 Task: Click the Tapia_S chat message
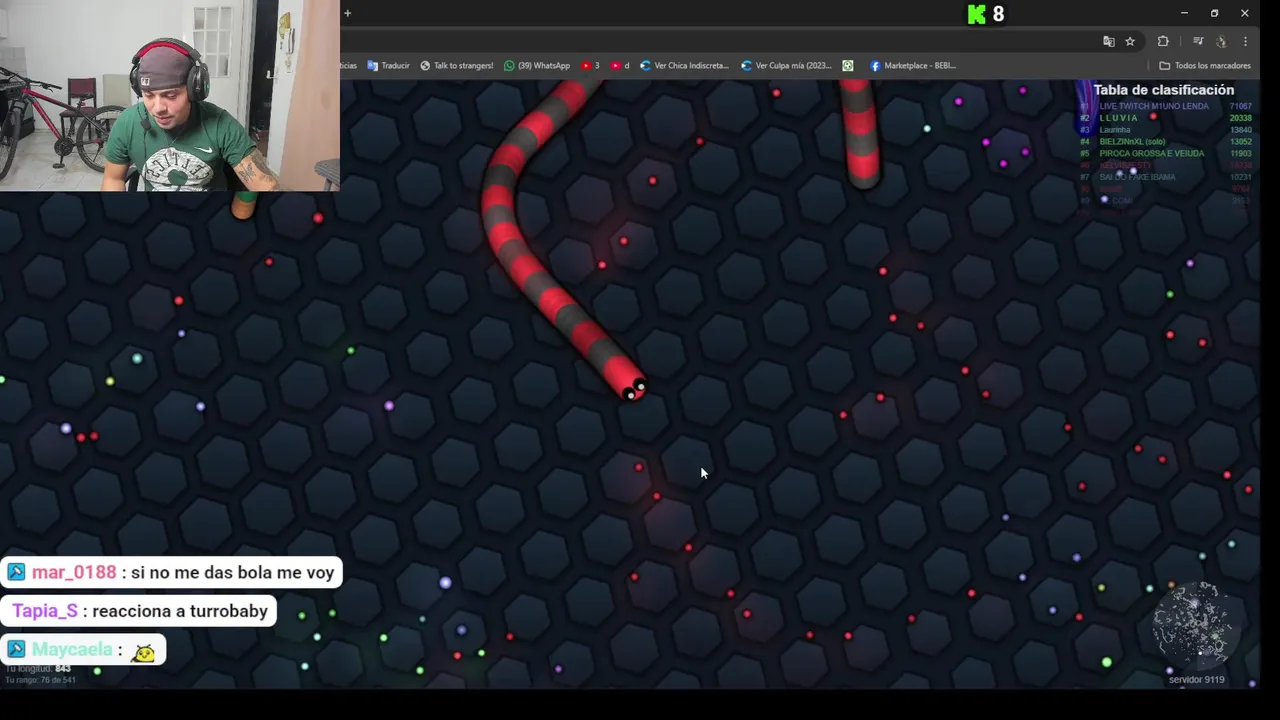point(139,611)
